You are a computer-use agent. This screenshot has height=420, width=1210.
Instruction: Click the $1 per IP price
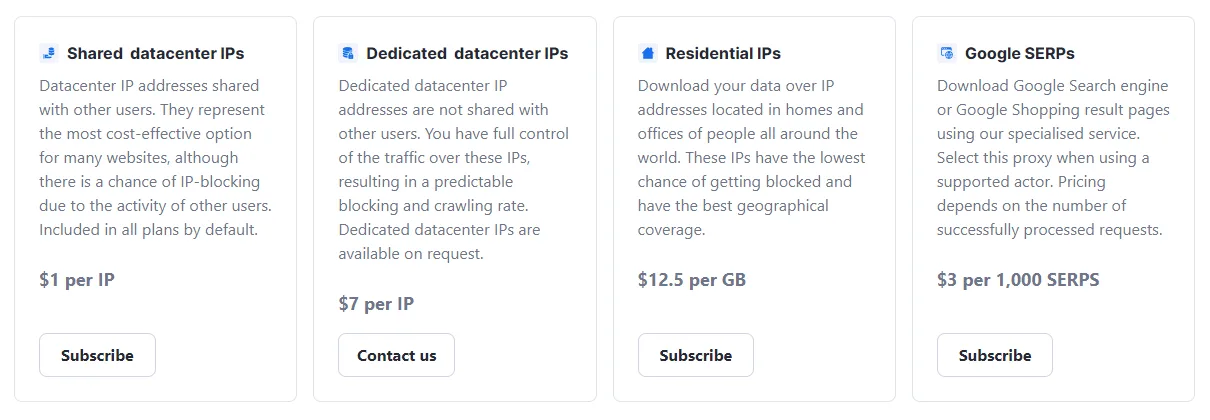[x=77, y=280]
